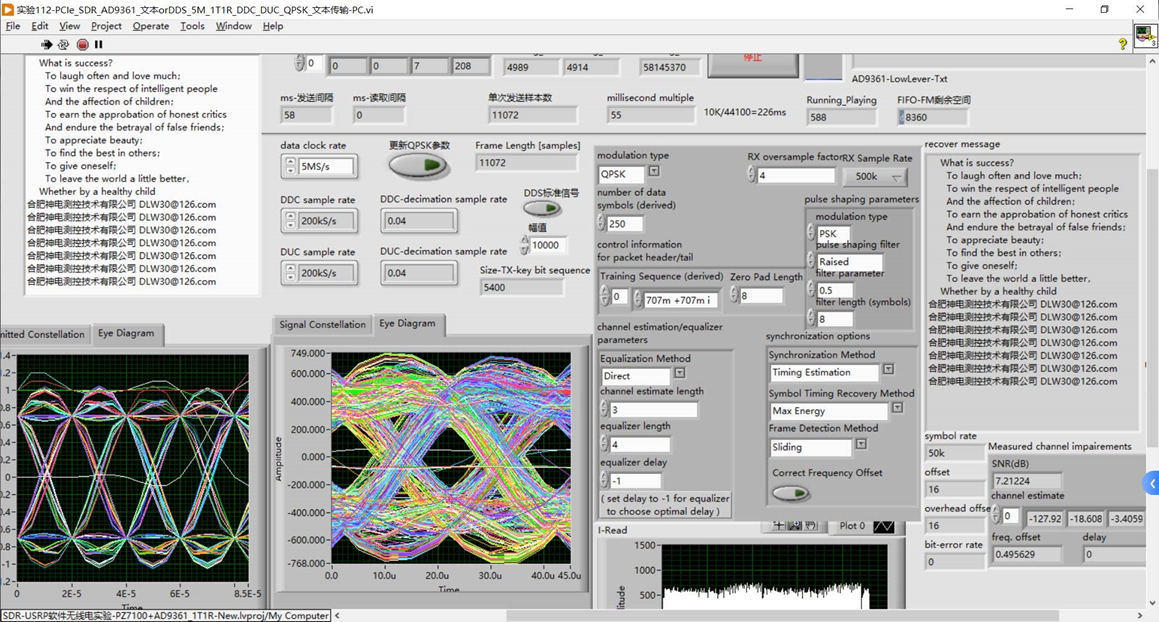Viewport: 1159px width, 622px height.
Task: Click Training Sequence 707m value field
Action: (680, 300)
